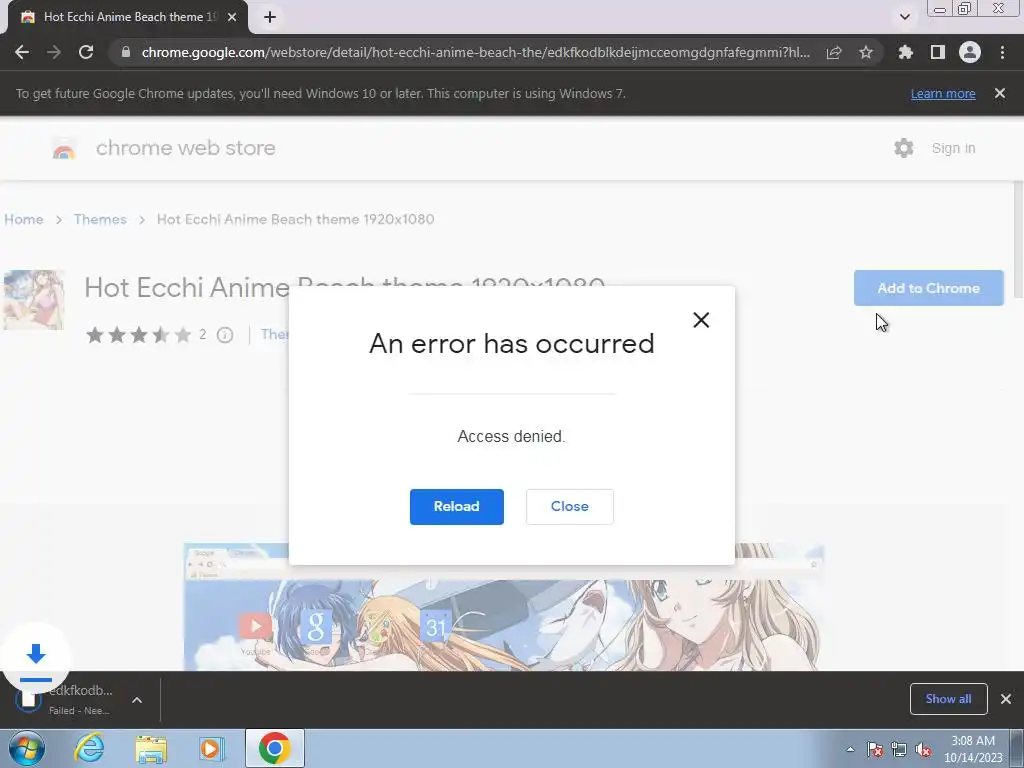Open the Extensions puzzle icon

click(905, 52)
